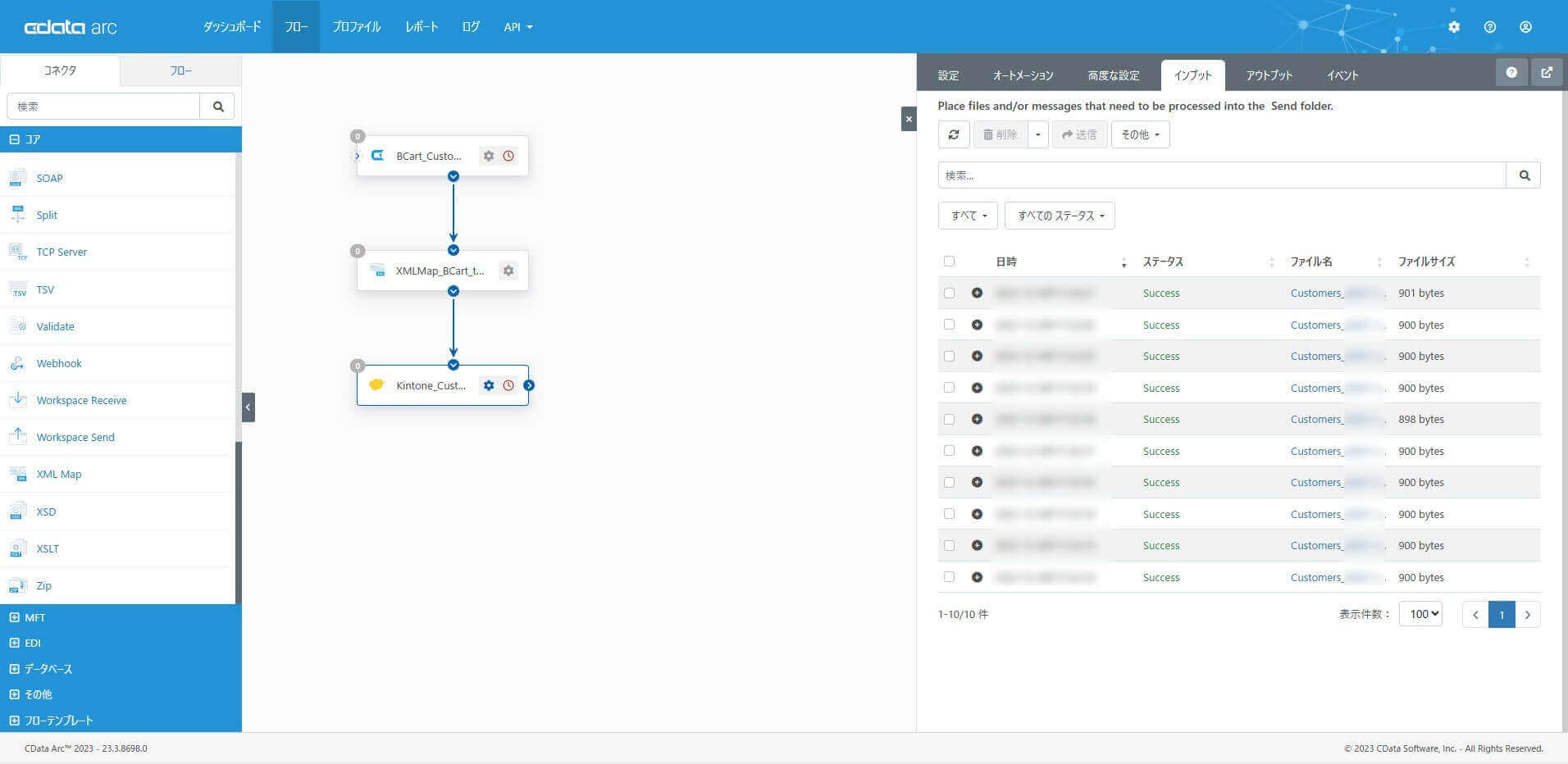This screenshot has height=764, width=1568.
Task: Open settings gear in top header
Action: coord(1454,27)
